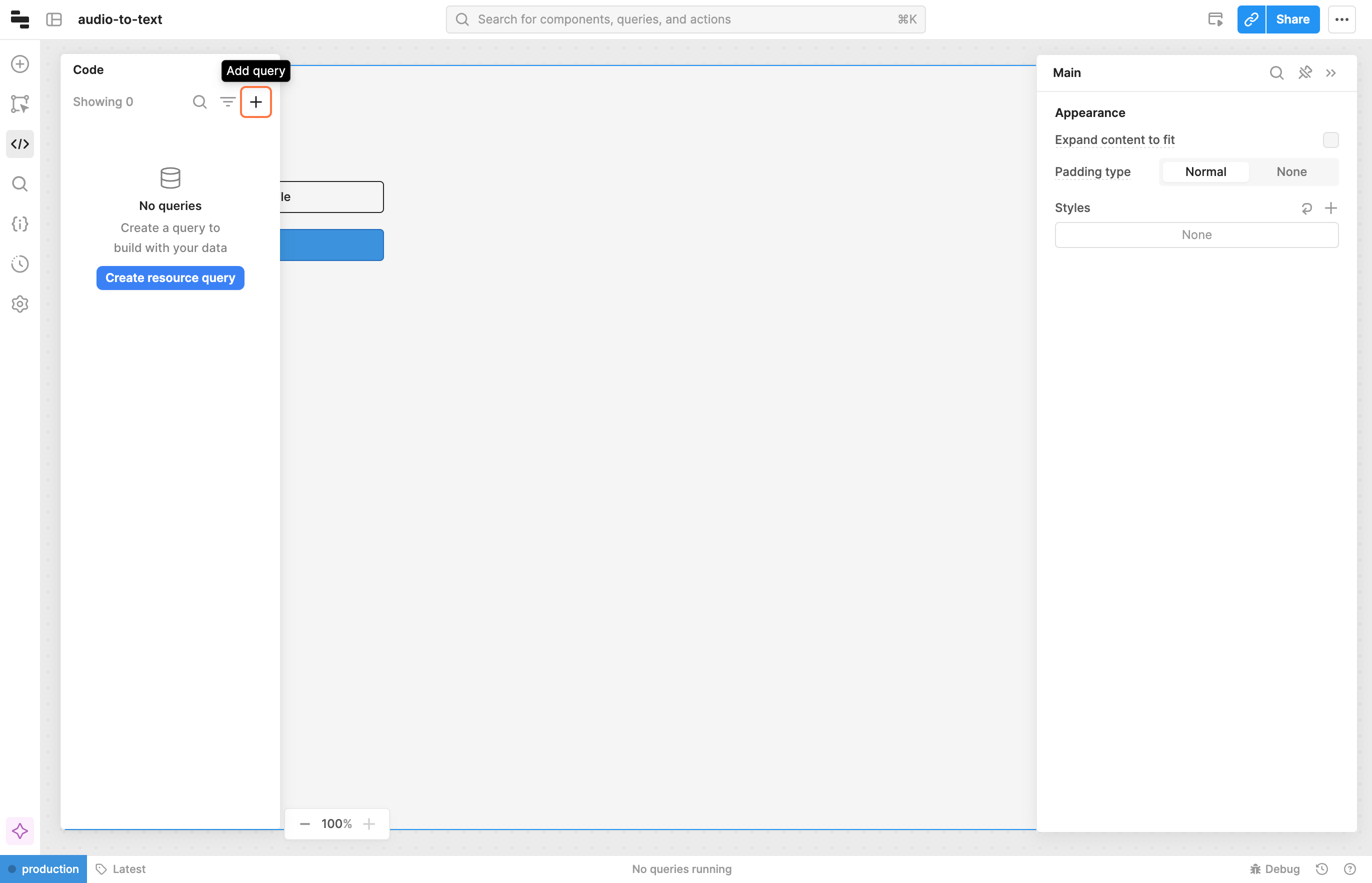The height and width of the screenshot is (883, 1372).
Task: Click Create resource query button
Action: (x=170, y=278)
